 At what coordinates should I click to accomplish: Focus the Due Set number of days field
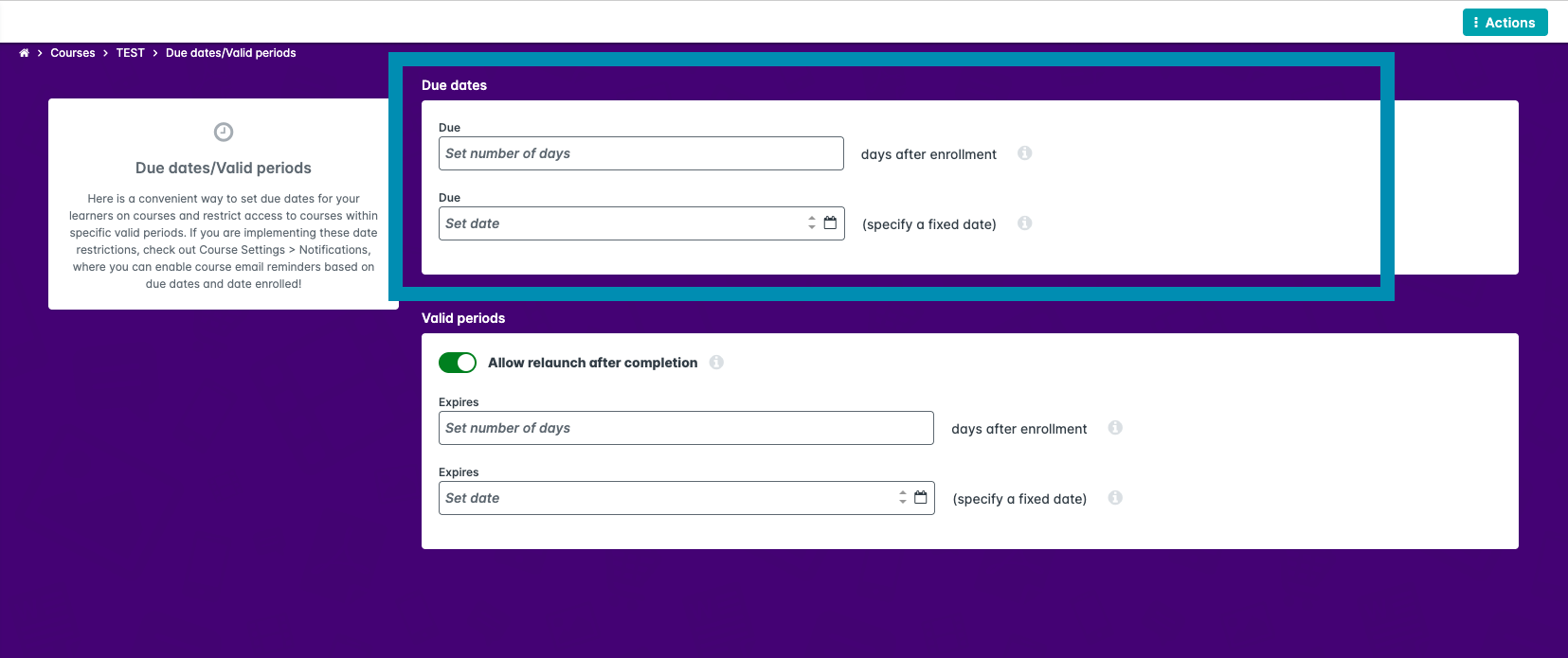point(640,153)
